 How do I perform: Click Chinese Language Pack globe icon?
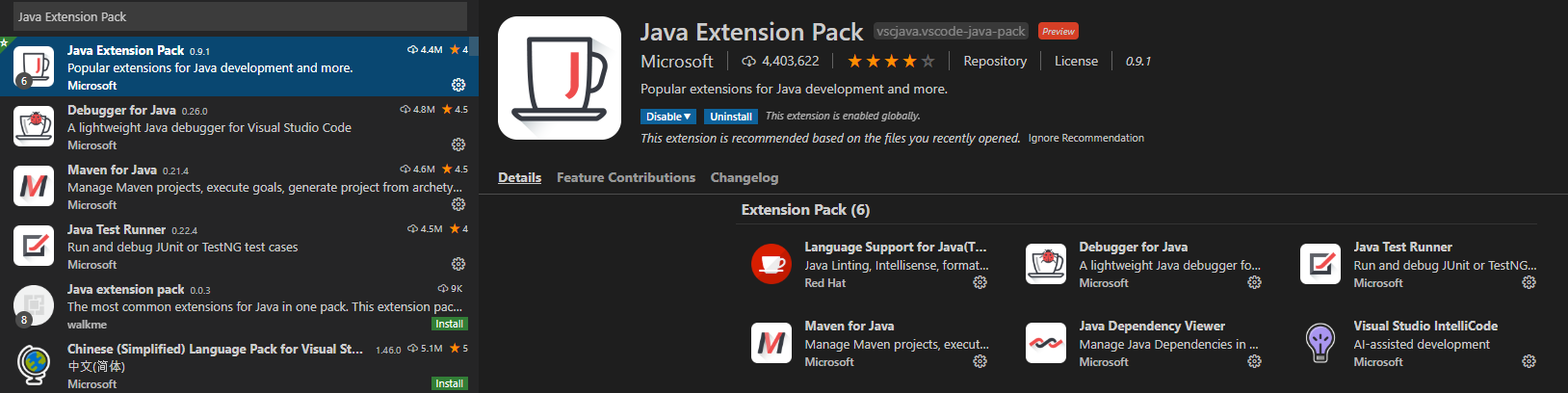(34, 365)
